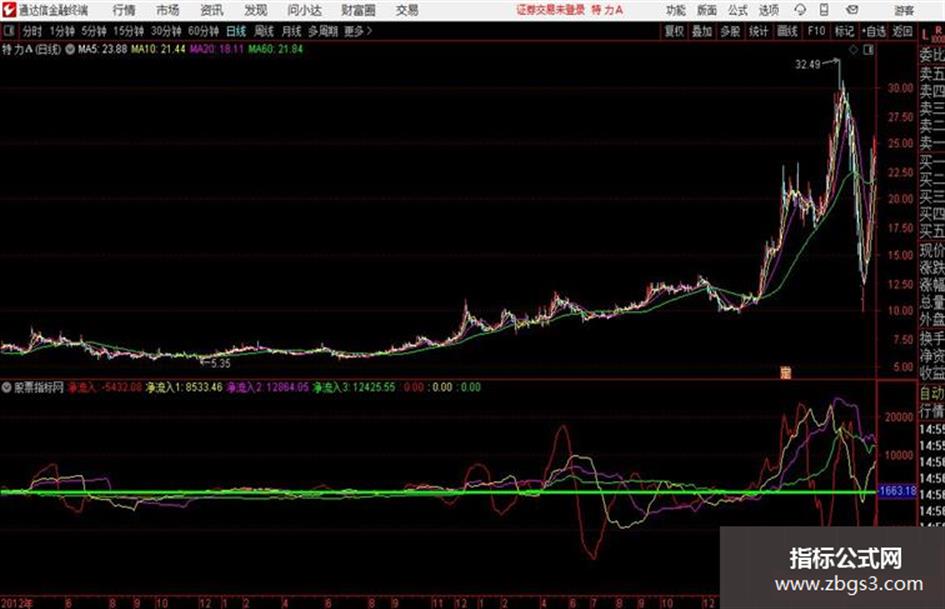Click the 32.49 high price label
Image resolution: width=945 pixels, height=609 pixels.
(808, 65)
